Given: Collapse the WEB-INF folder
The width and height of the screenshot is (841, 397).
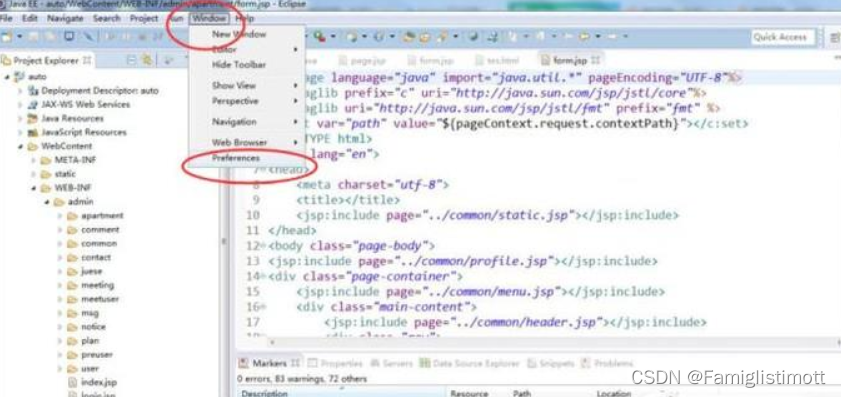Looking at the screenshot, I should pos(34,188).
